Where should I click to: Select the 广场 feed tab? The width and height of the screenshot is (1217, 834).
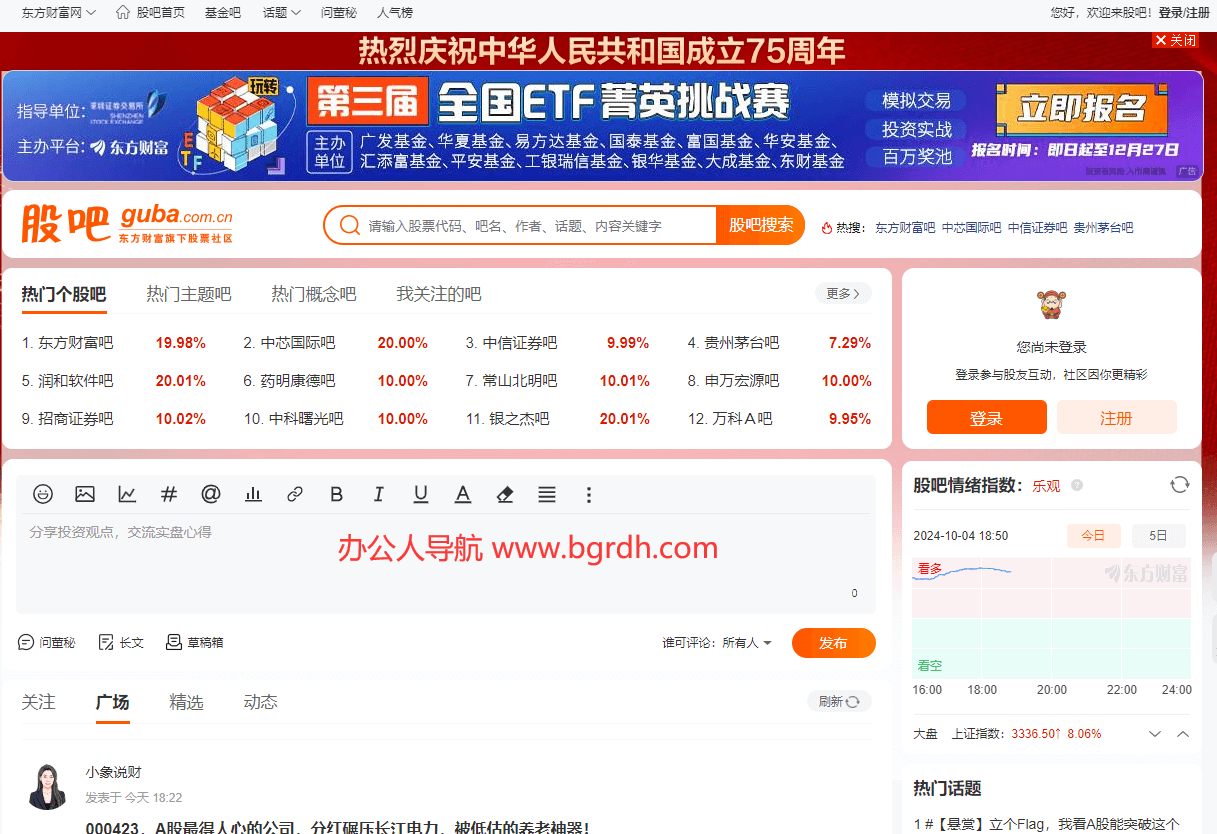(112, 702)
